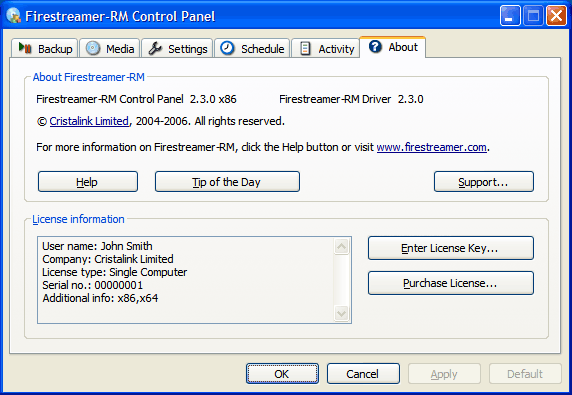The image size is (572, 395).
Task: Click the 'Serial no.: 00000001' line
Action: click(93, 285)
